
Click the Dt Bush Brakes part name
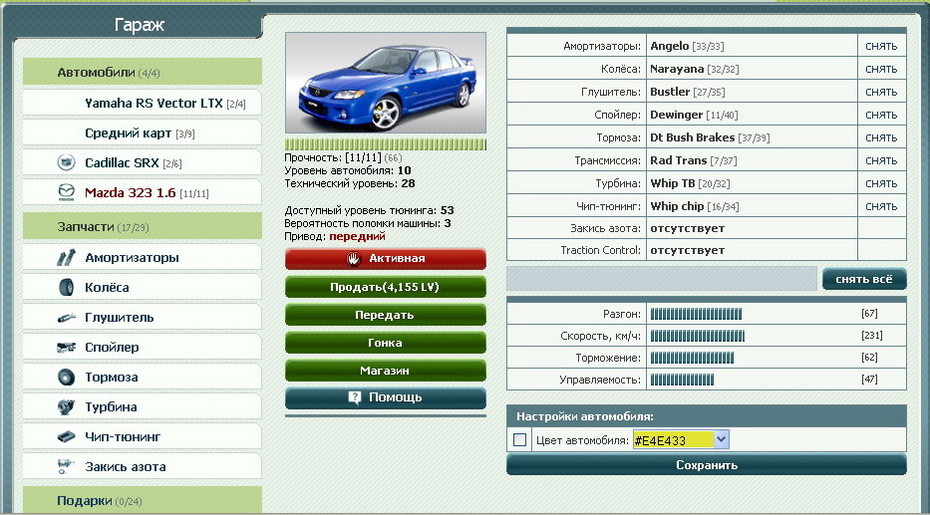click(x=692, y=138)
